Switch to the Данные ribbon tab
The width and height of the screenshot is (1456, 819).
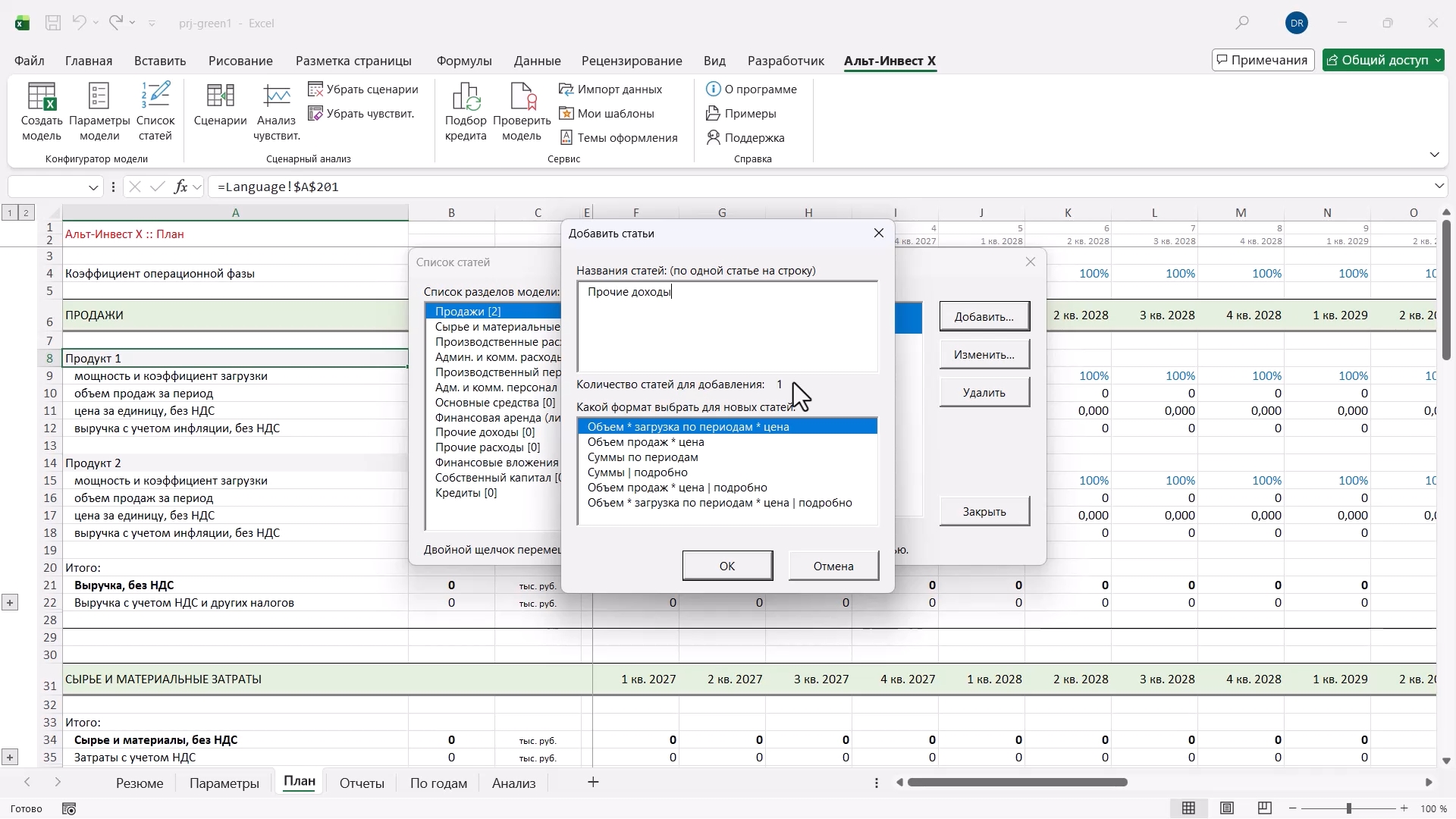coord(537,61)
